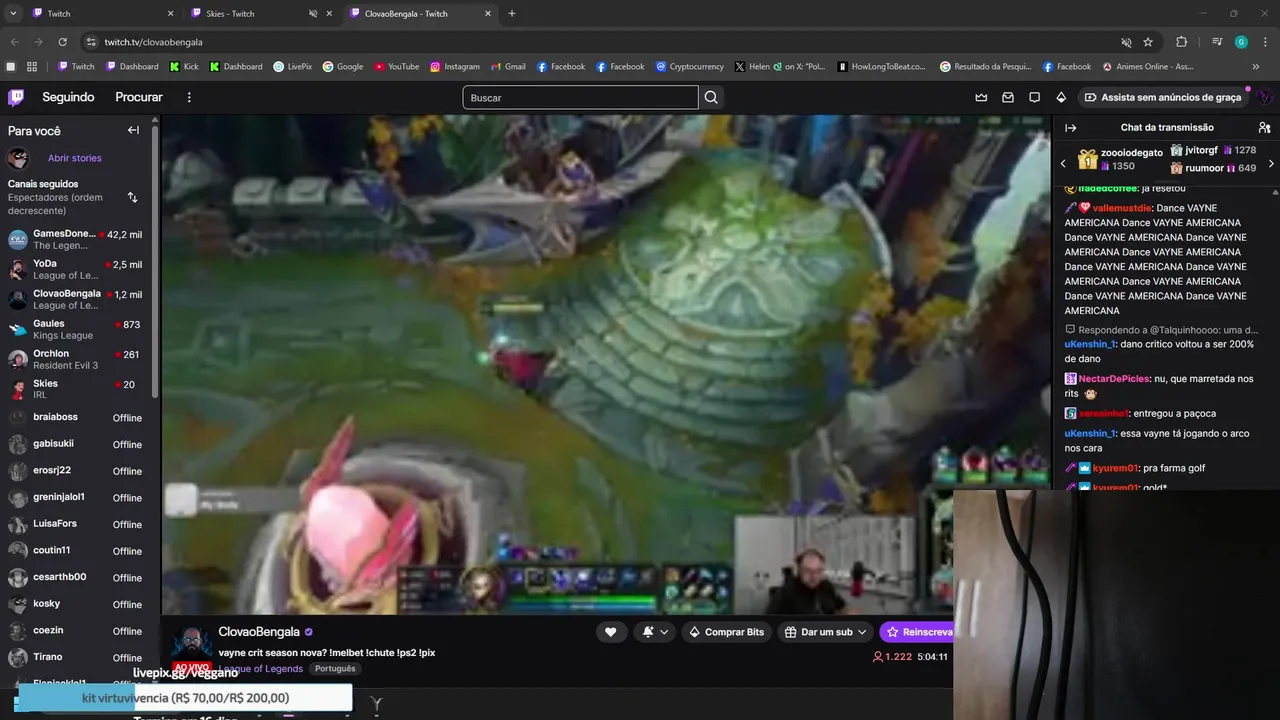Screen dimensions: 1280x720
Task: Bookmark this page with the star
Action: (1148, 42)
